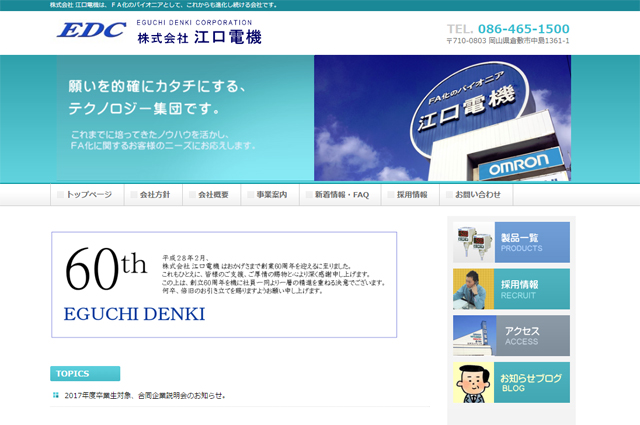Open 会社方針 navigation item

pyautogui.click(x=153, y=195)
